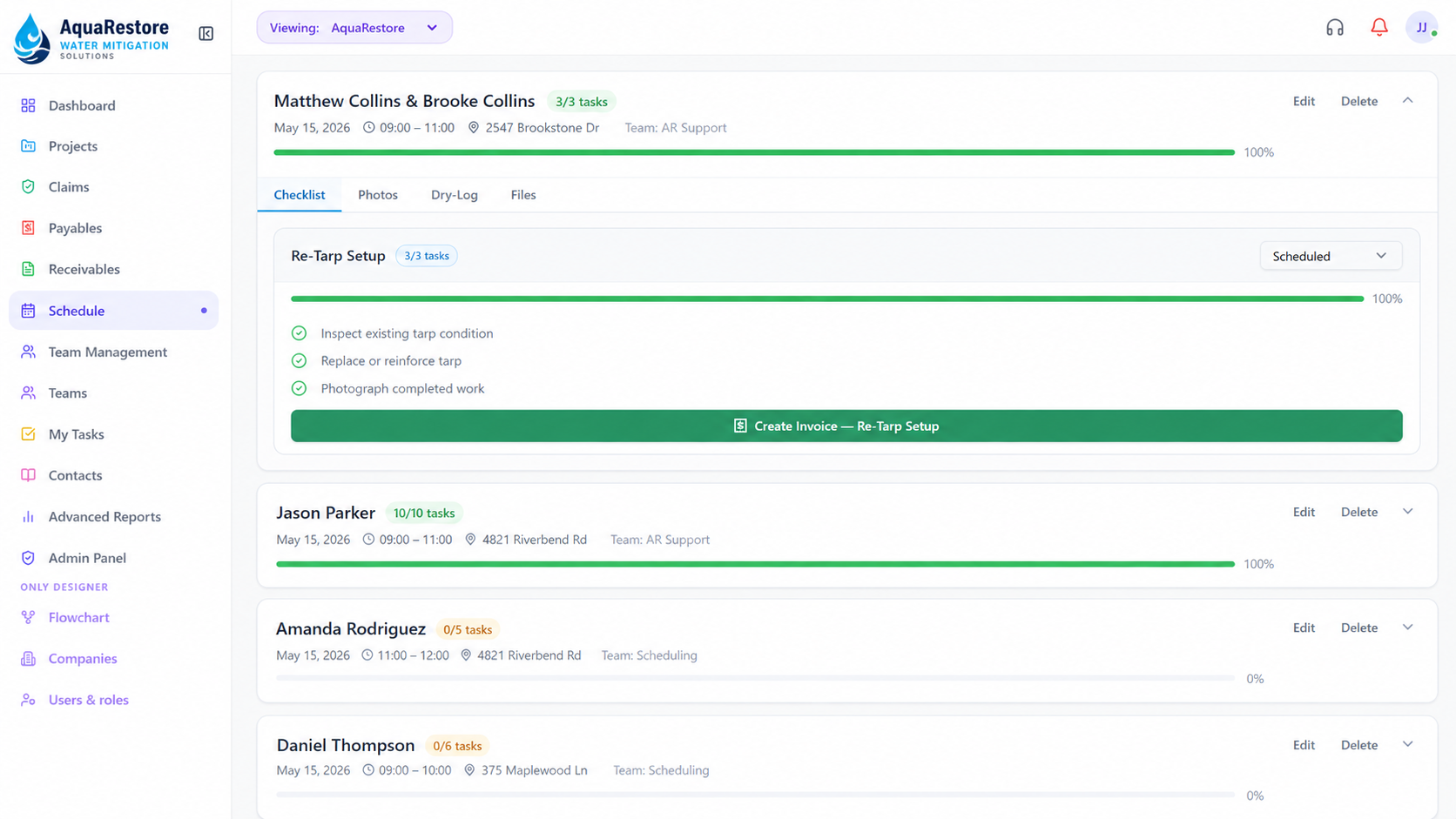Click the Advanced Reports bar chart icon
This screenshot has width=1456, height=819.
coord(28,516)
